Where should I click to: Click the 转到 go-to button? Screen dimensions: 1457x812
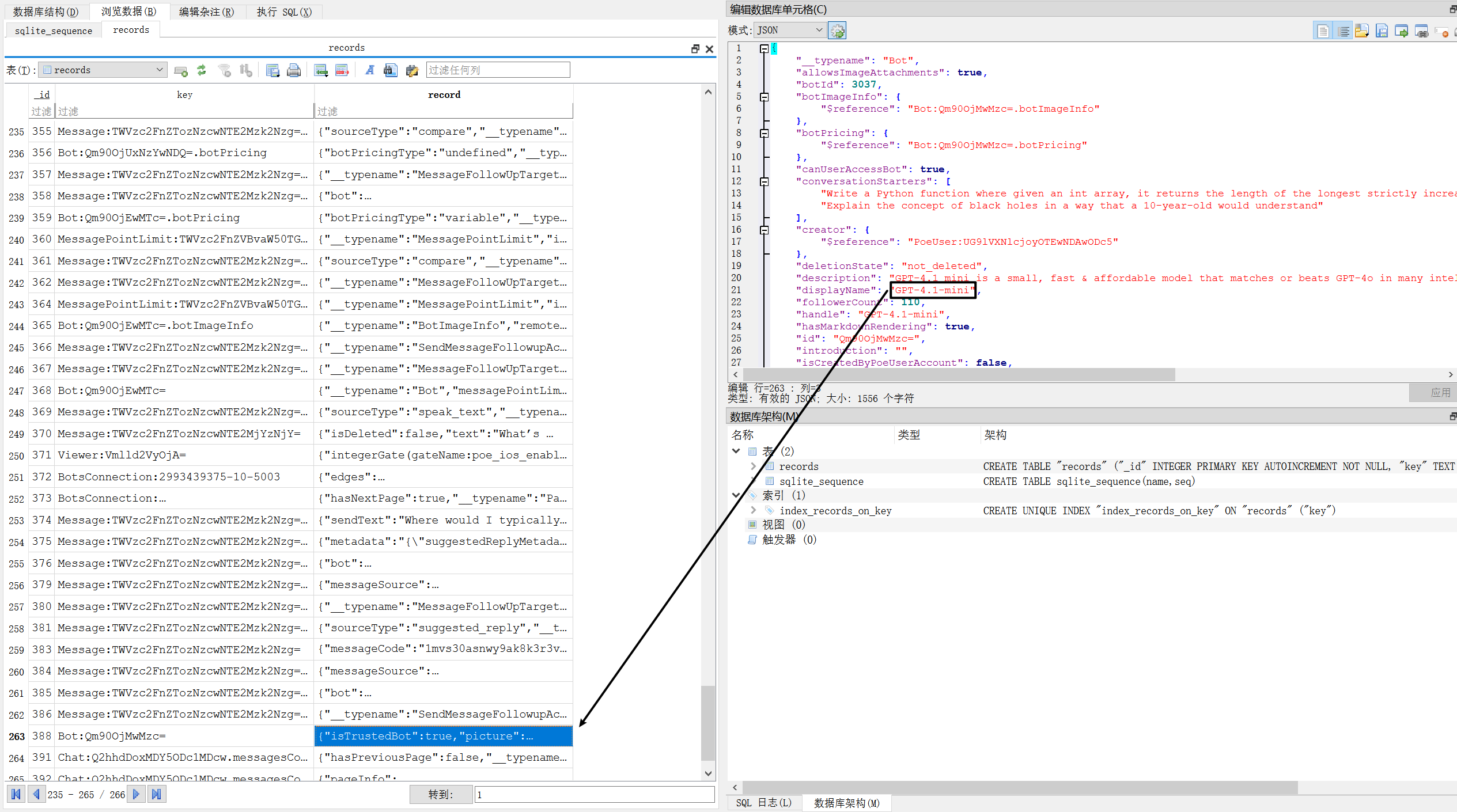440,794
